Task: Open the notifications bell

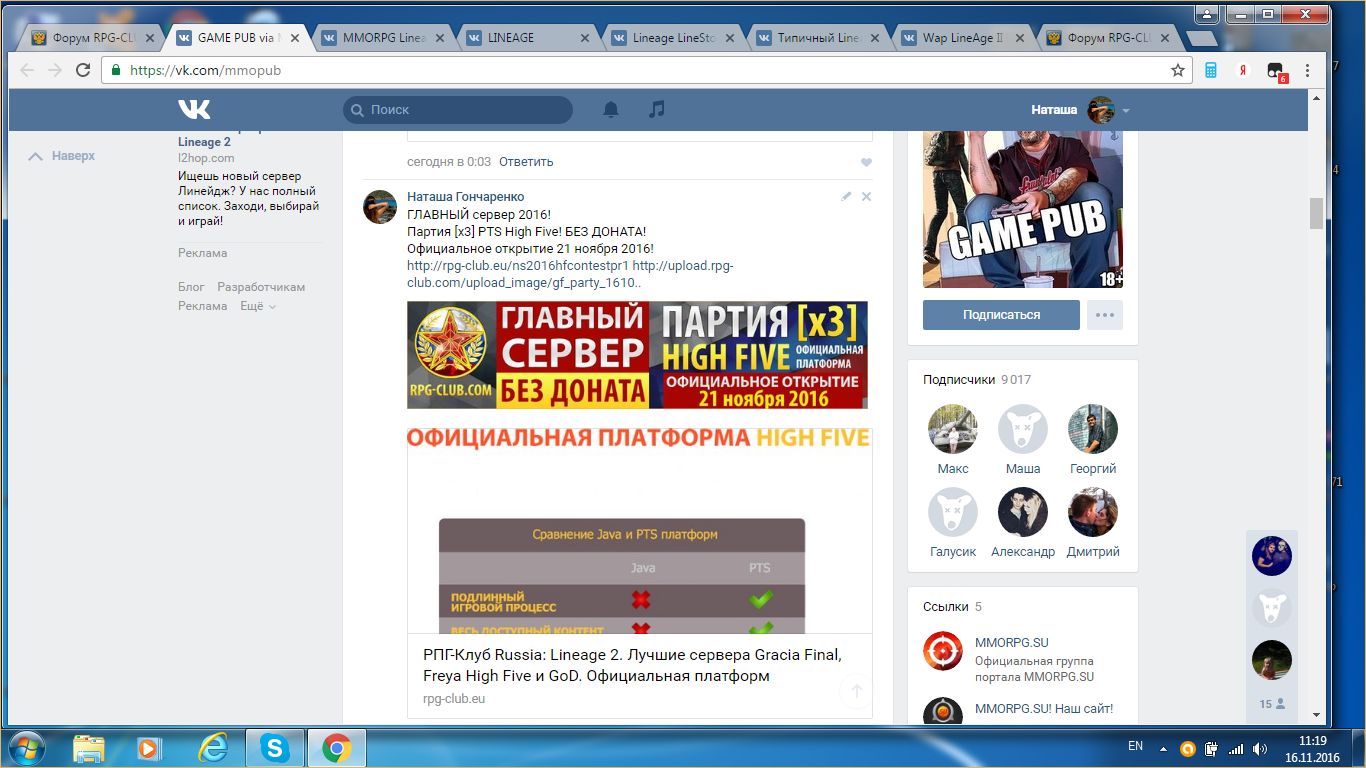Action: (x=611, y=109)
